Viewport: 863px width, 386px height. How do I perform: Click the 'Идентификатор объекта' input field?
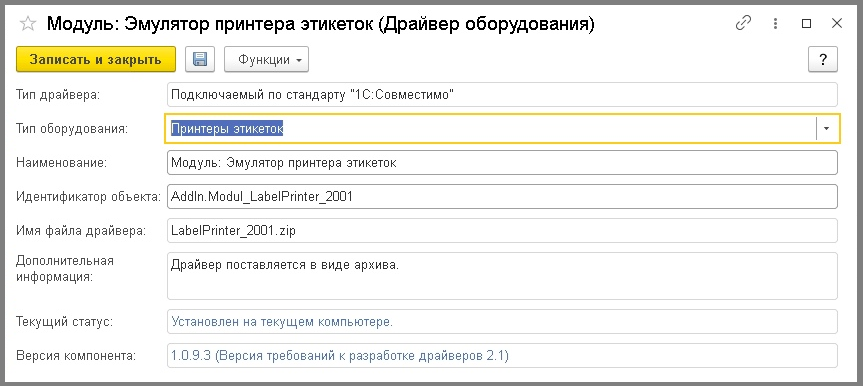click(x=502, y=197)
